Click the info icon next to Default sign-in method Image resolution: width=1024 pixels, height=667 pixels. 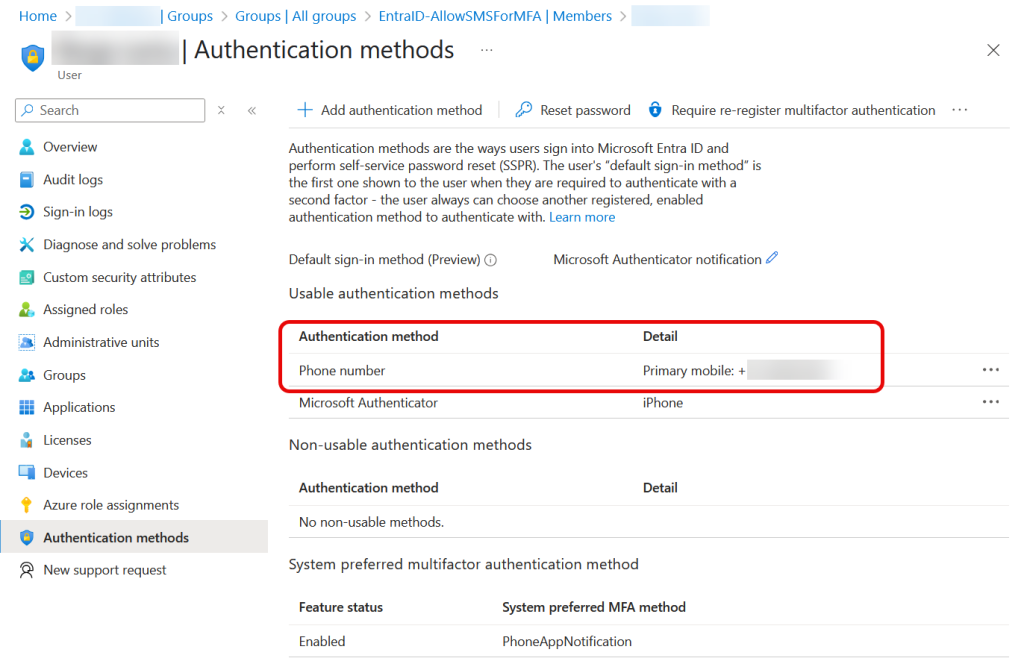[x=491, y=260]
